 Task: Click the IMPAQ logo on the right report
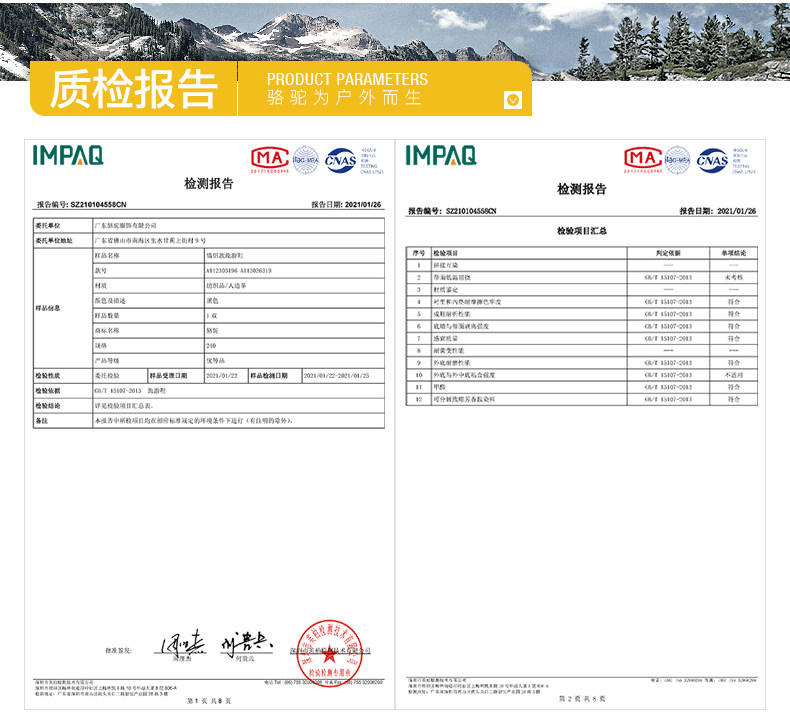[x=441, y=155]
